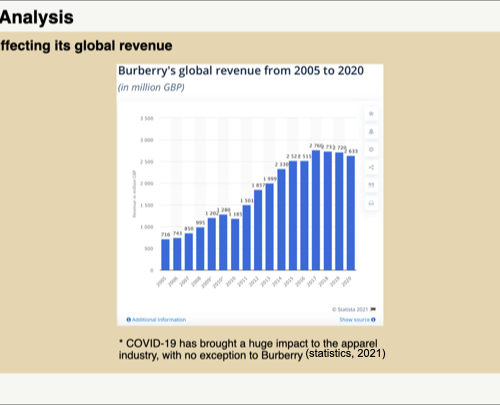Click the 'Analysis' slide heading
The image size is (500, 405).
tap(36, 17)
